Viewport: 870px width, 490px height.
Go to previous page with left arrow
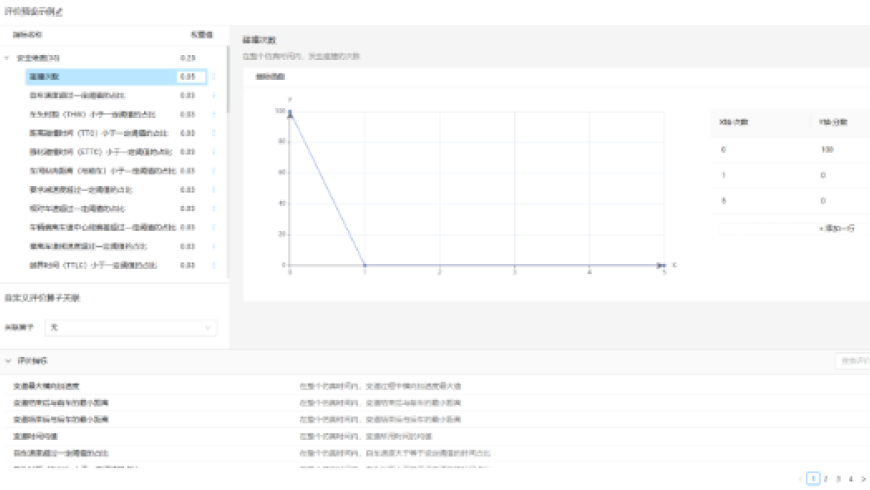[801, 479]
